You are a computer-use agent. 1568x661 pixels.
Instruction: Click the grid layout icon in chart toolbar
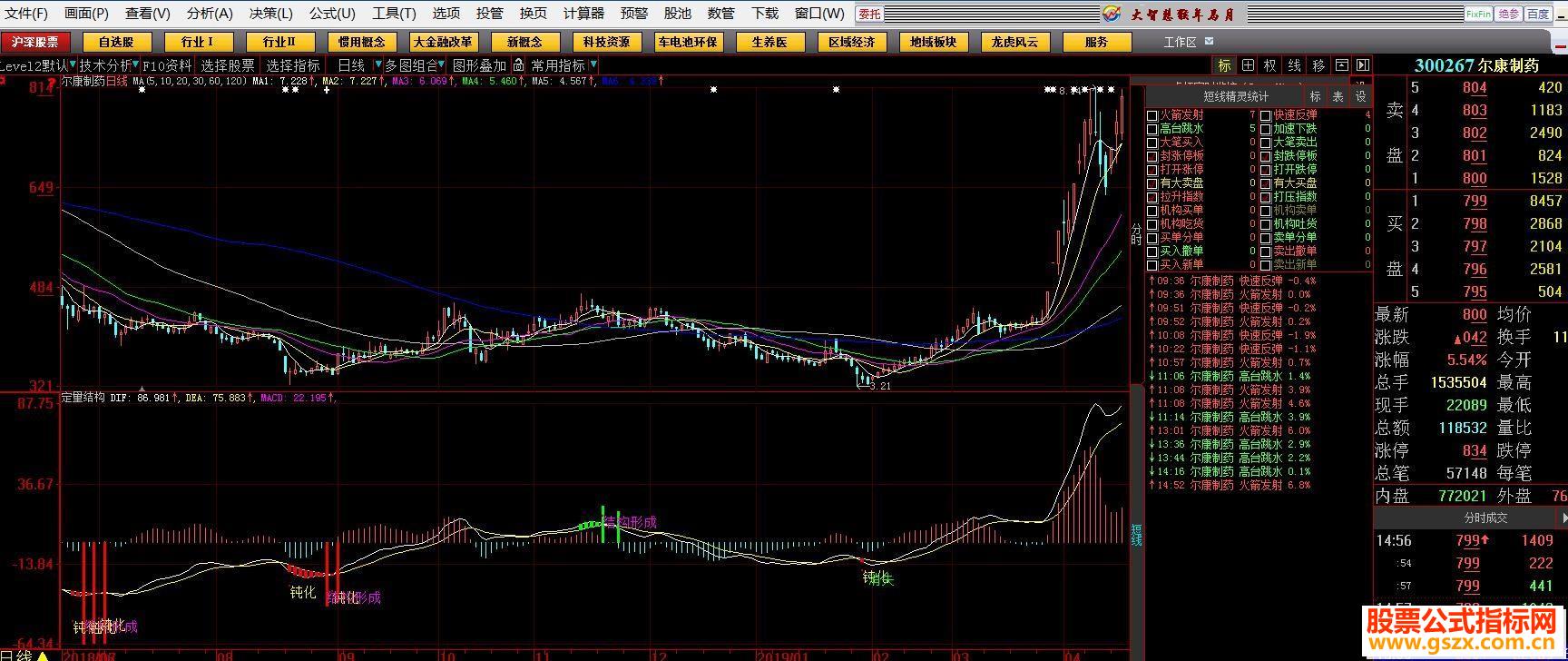[x=1248, y=65]
